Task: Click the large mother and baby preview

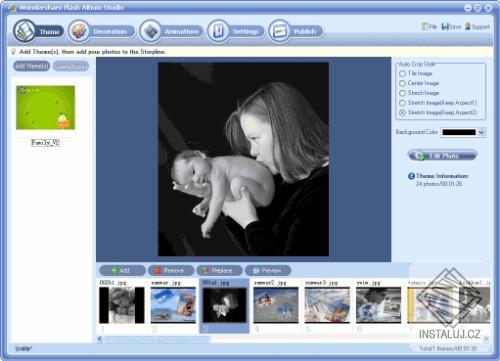Action: [x=243, y=159]
